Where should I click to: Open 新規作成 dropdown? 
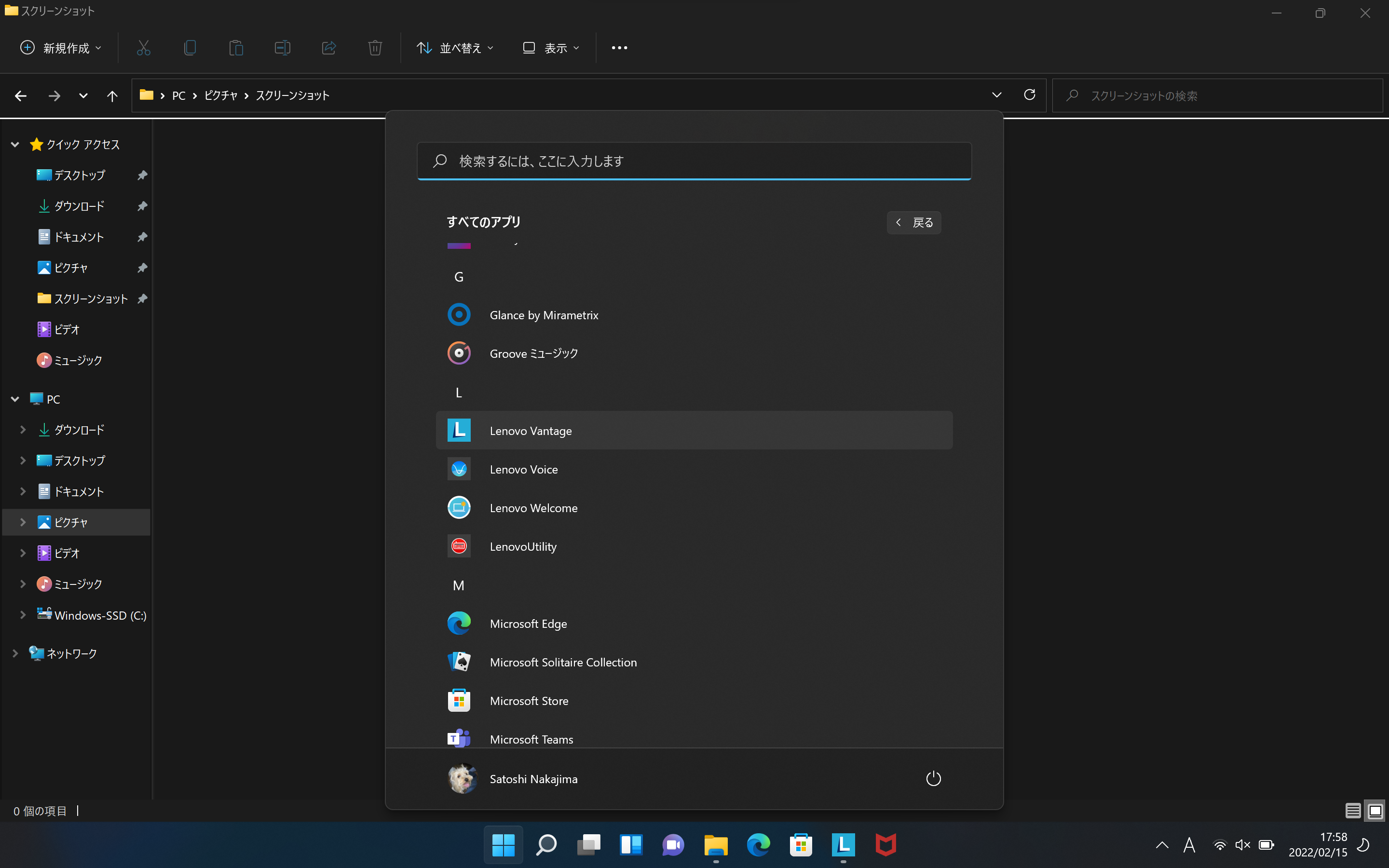(61, 48)
